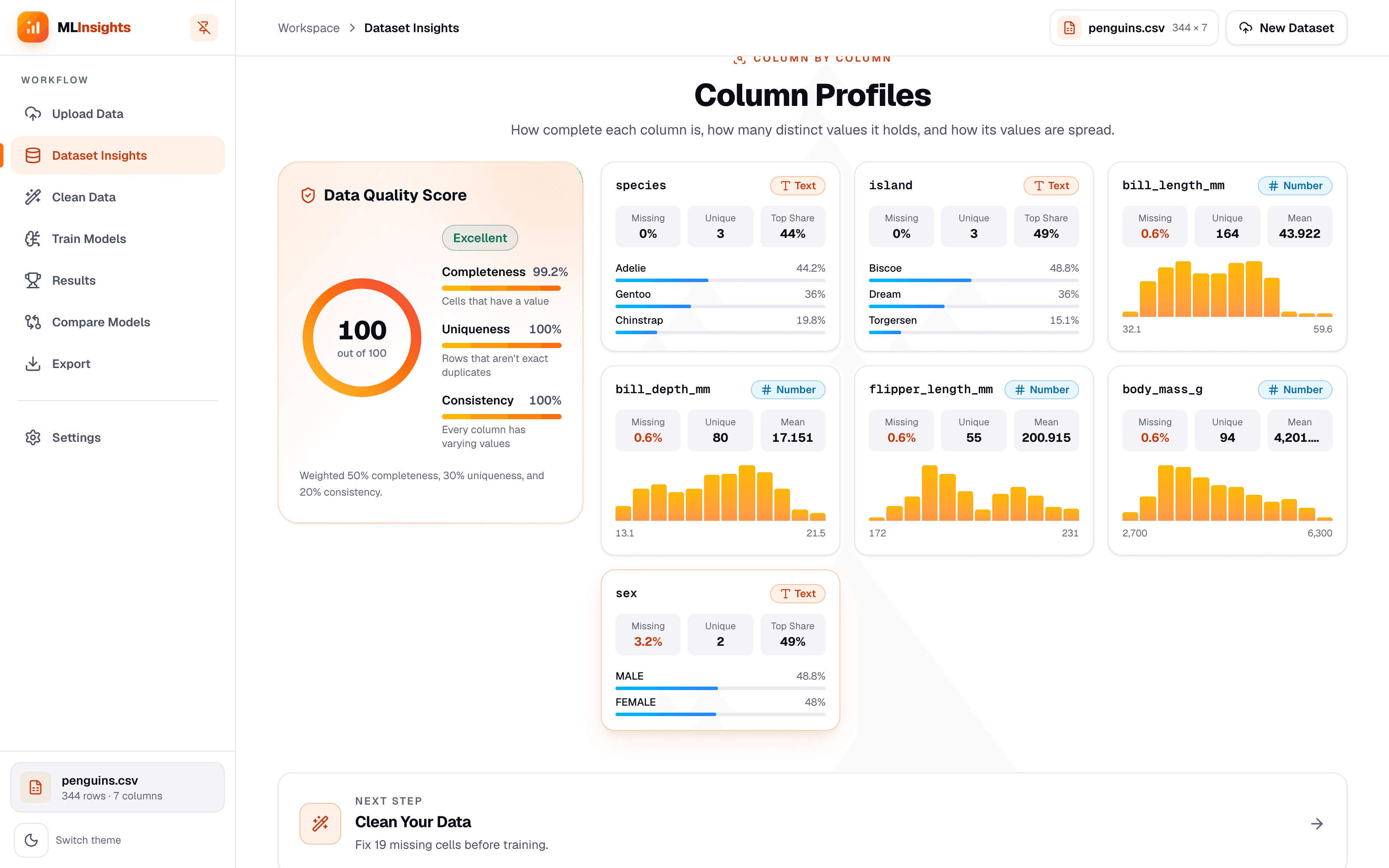Click the MLInsights logo icon
This screenshot has height=868, width=1389.
click(x=33, y=27)
